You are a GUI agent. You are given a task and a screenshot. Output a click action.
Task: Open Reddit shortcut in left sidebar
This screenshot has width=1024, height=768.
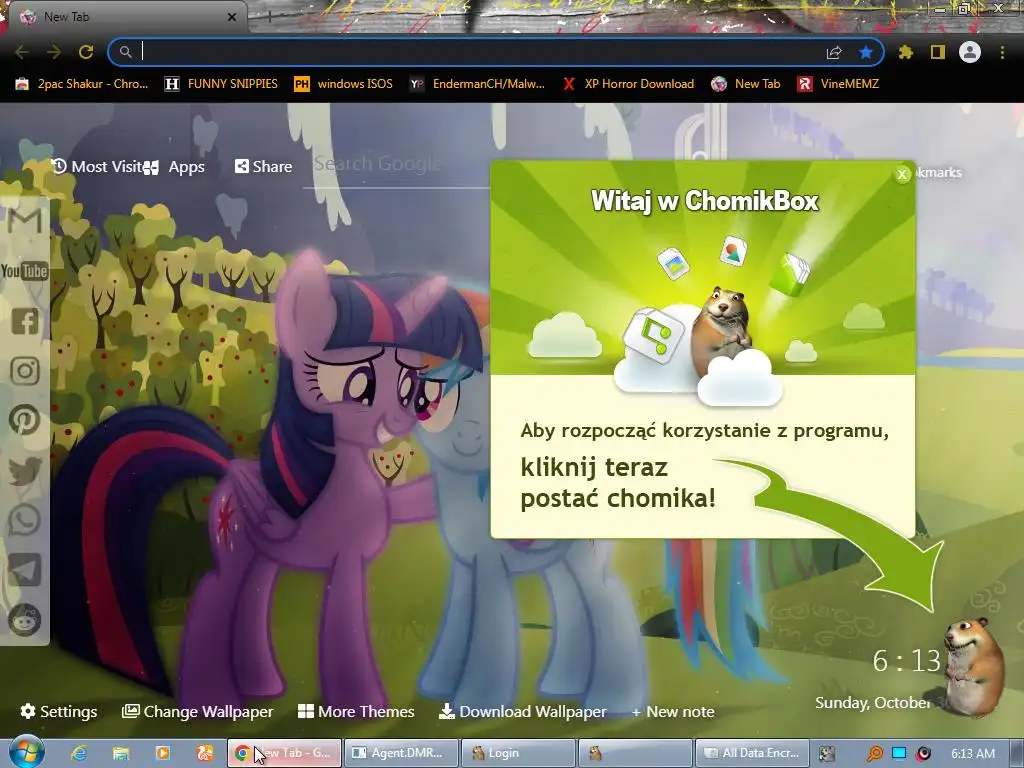[25, 619]
